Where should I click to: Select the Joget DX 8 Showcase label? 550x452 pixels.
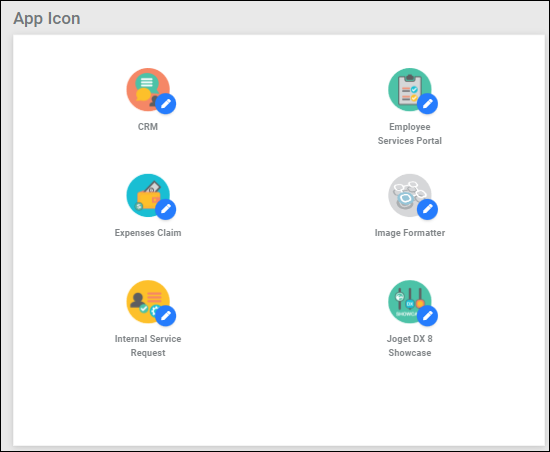(409, 346)
